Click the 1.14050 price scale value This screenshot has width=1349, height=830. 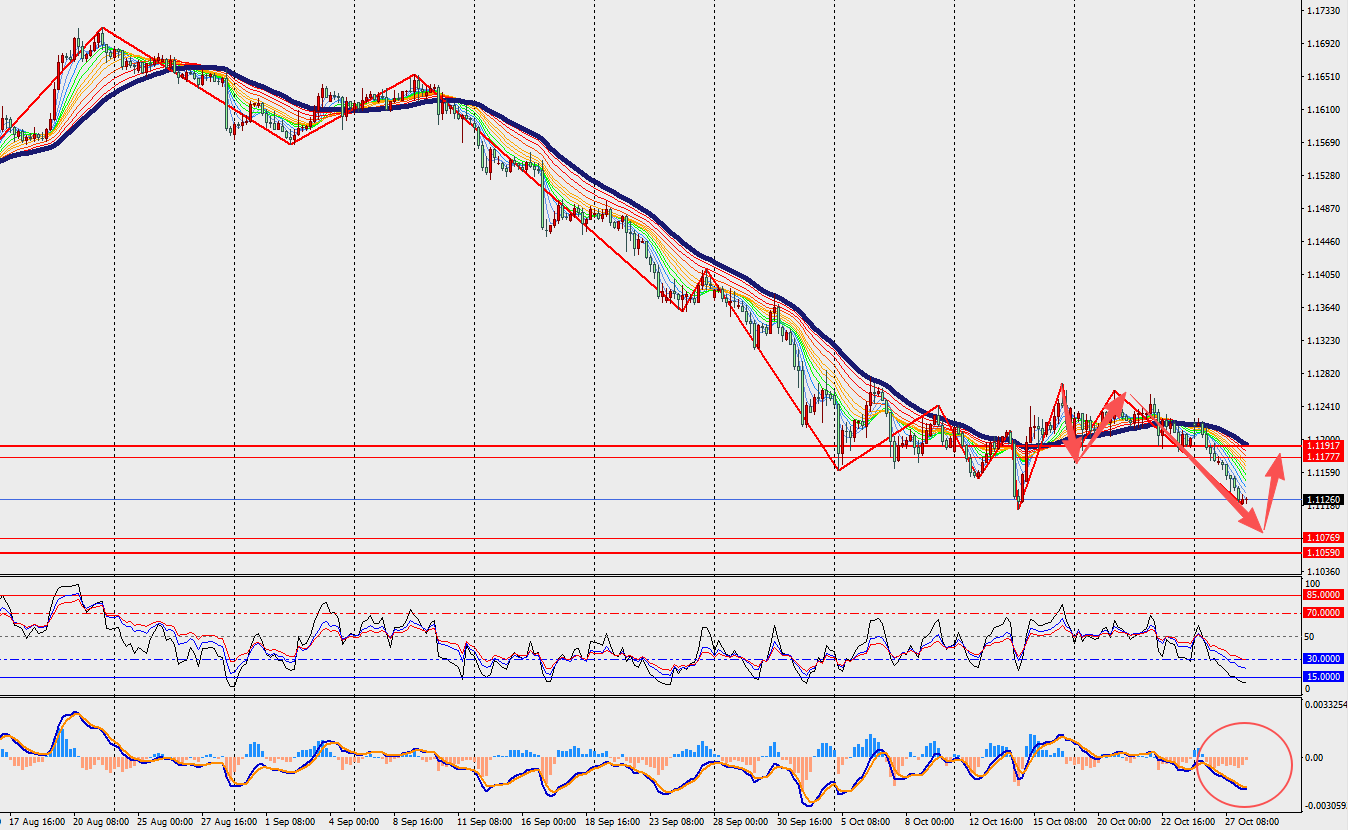[1324, 275]
